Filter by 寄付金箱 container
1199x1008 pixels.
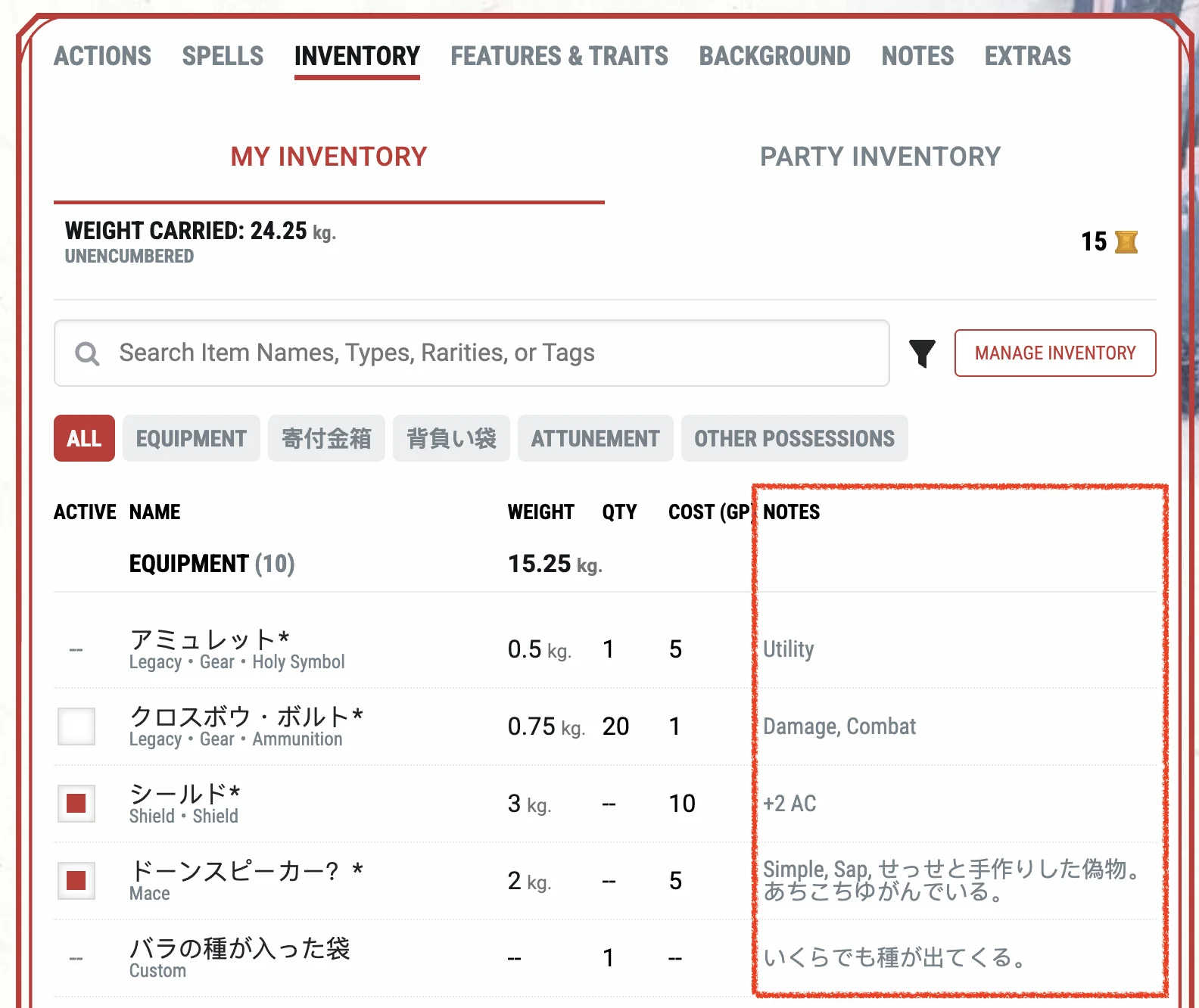(326, 438)
